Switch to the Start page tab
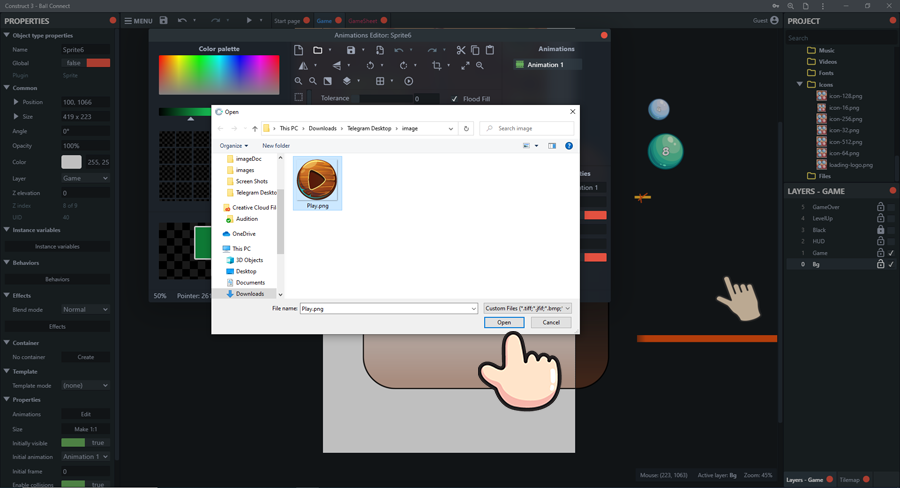900x488 pixels. tap(287, 20)
